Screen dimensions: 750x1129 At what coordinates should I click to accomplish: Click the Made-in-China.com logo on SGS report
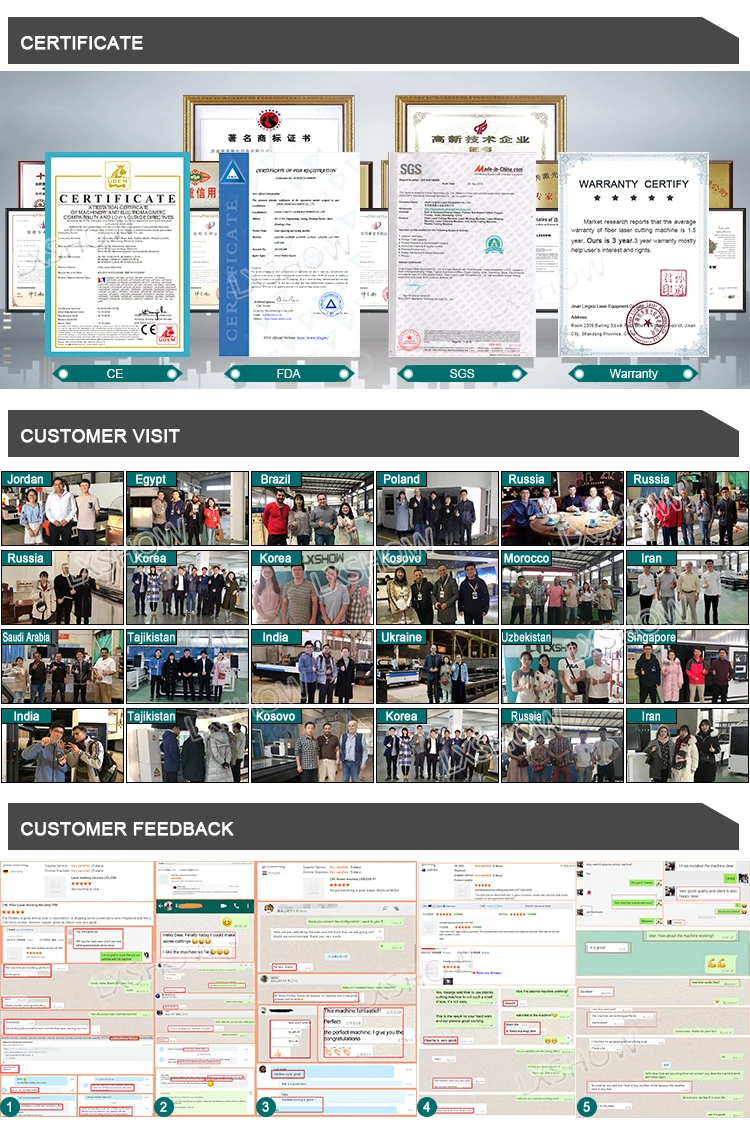(x=499, y=170)
